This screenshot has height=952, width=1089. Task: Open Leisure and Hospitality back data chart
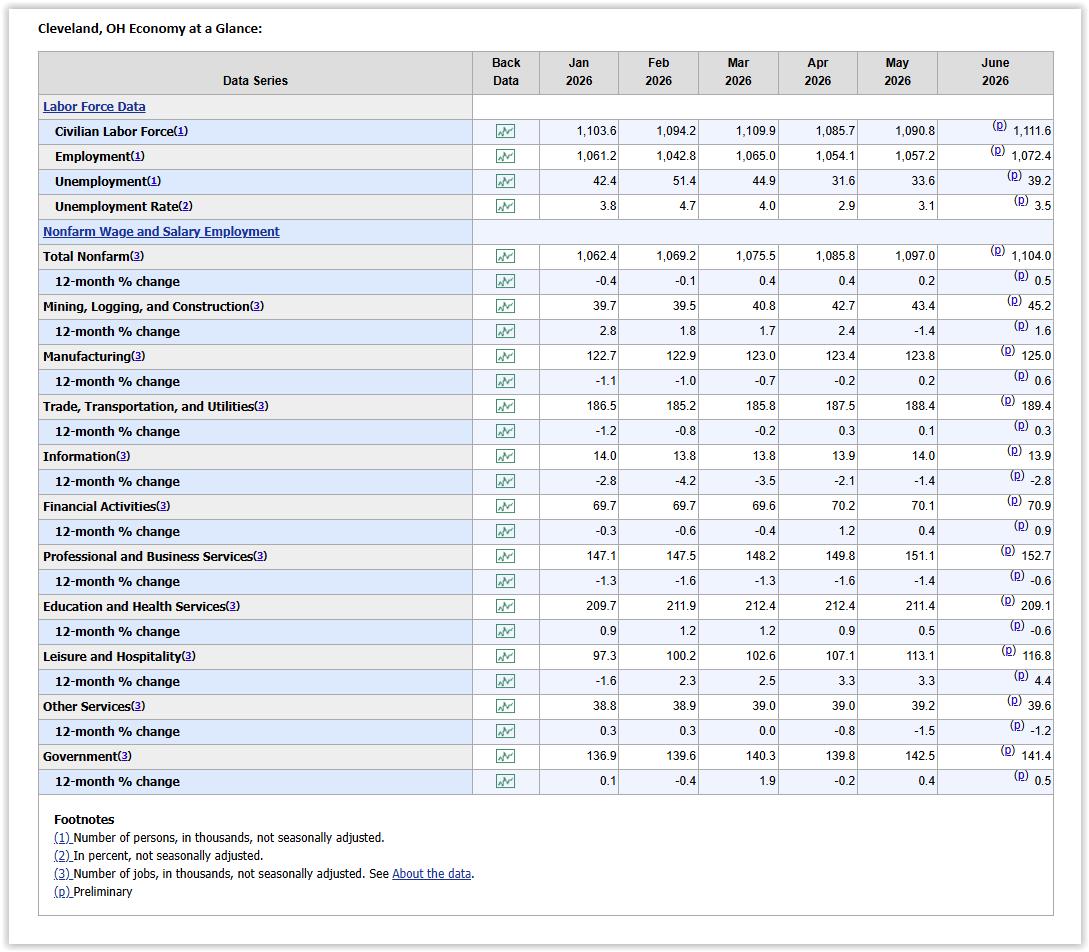505,656
